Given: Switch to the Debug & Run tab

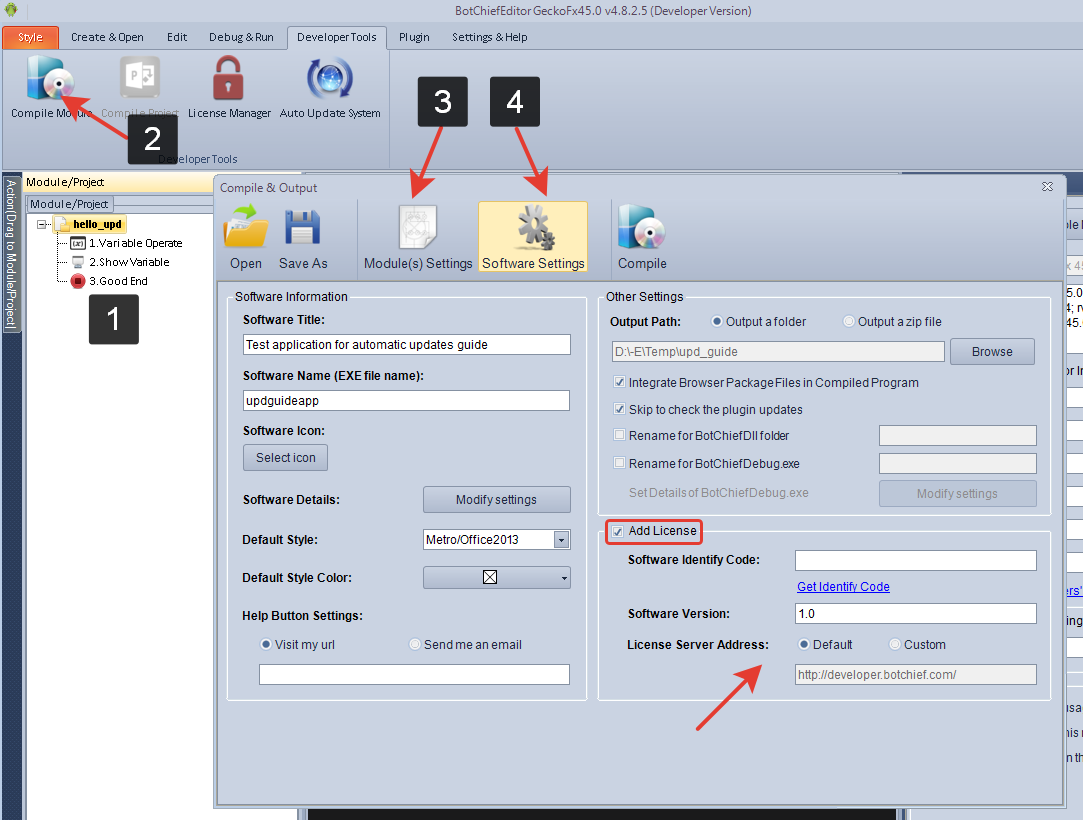Looking at the screenshot, I should tap(241, 37).
